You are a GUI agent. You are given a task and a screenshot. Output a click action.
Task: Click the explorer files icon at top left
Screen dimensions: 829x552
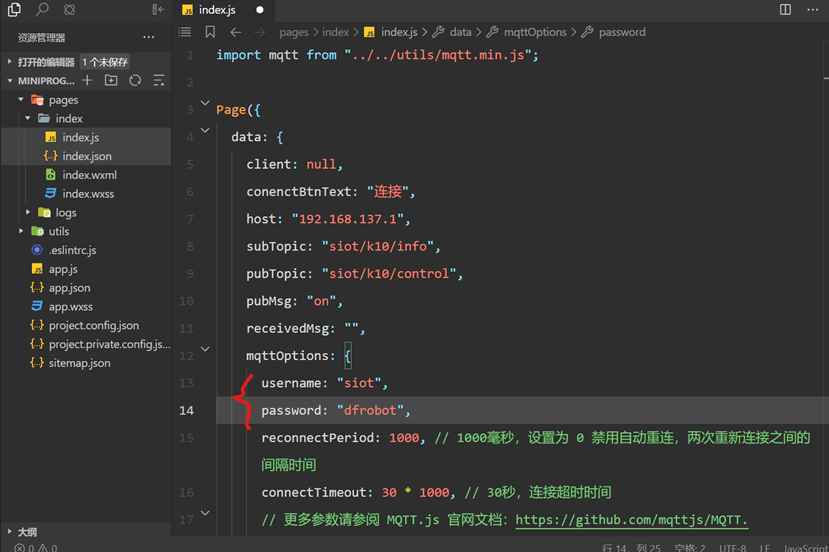[14, 9]
